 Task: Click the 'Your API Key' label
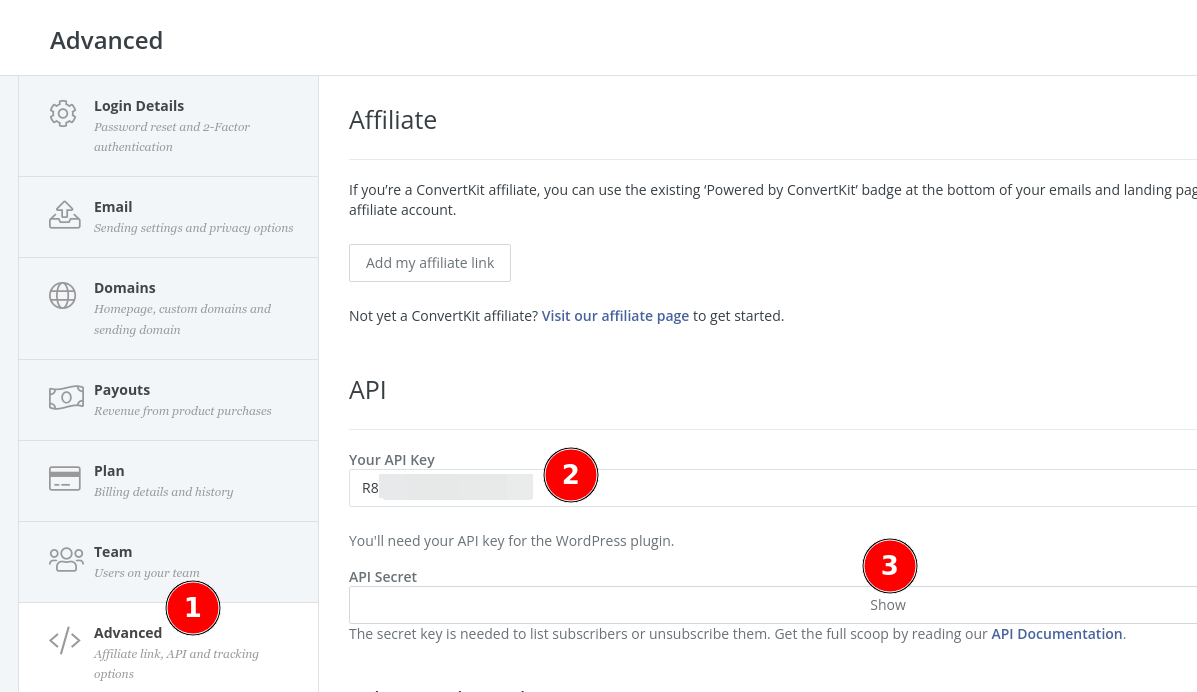pyautogui.click(x=392, y=460)
